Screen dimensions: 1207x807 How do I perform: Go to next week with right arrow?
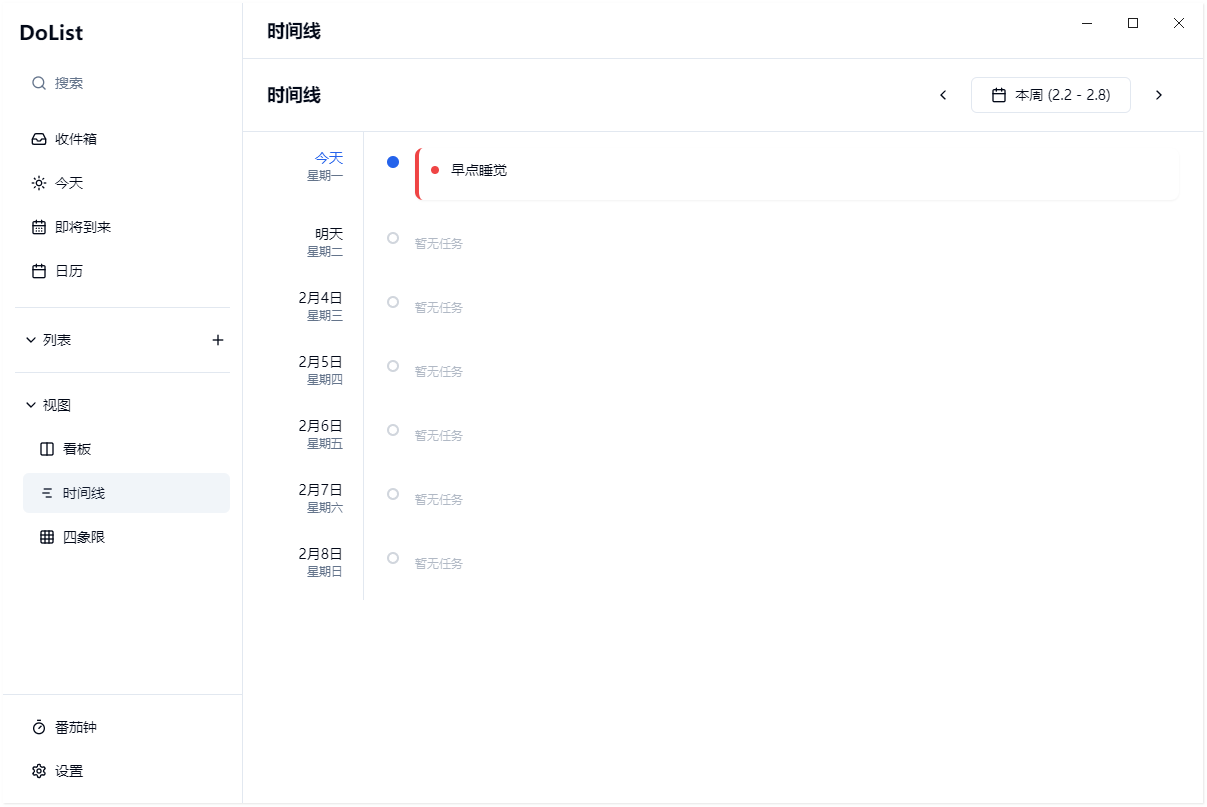[1158, 94]
